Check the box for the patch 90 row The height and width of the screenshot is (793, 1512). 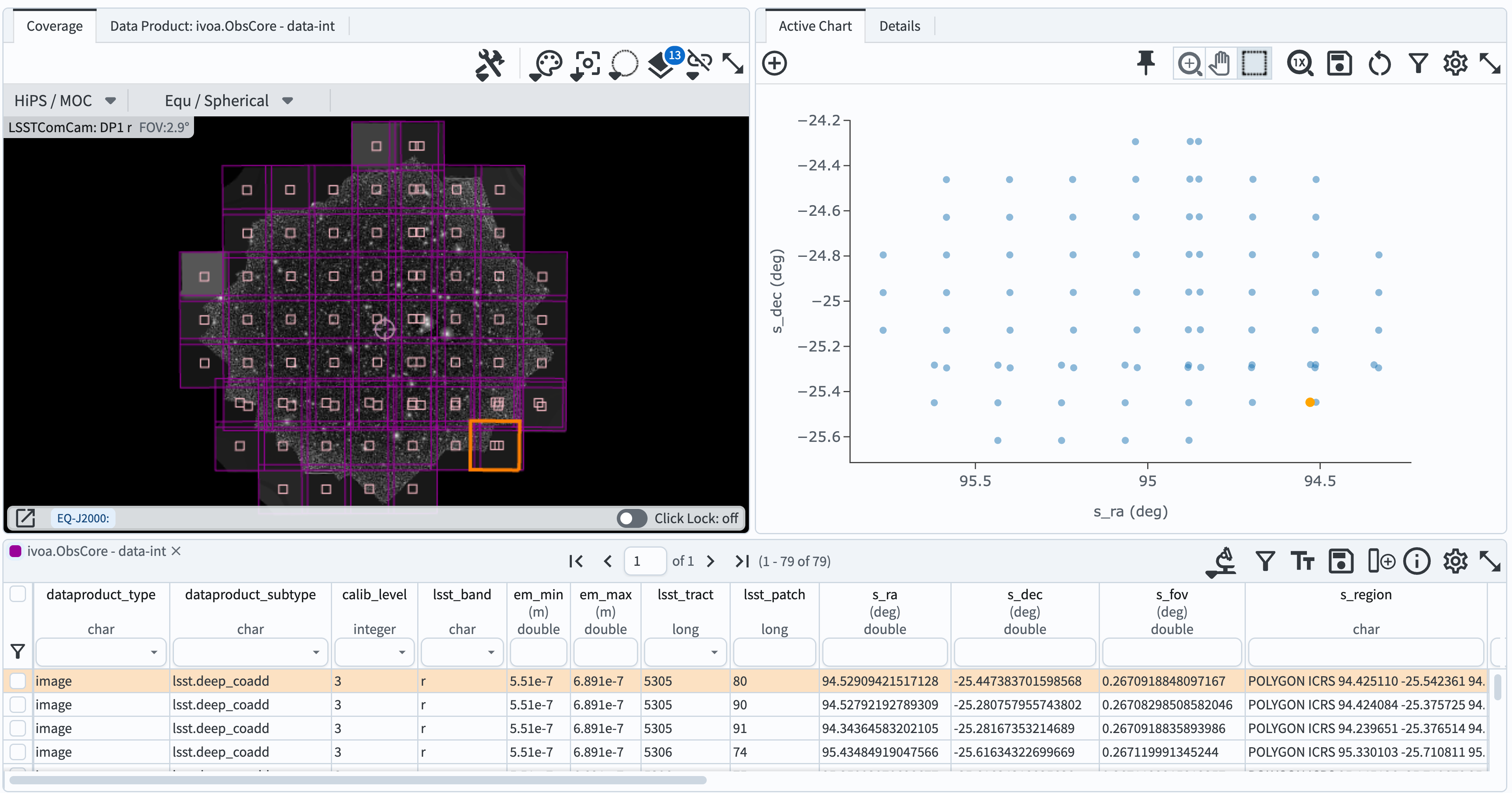point(18,704)
